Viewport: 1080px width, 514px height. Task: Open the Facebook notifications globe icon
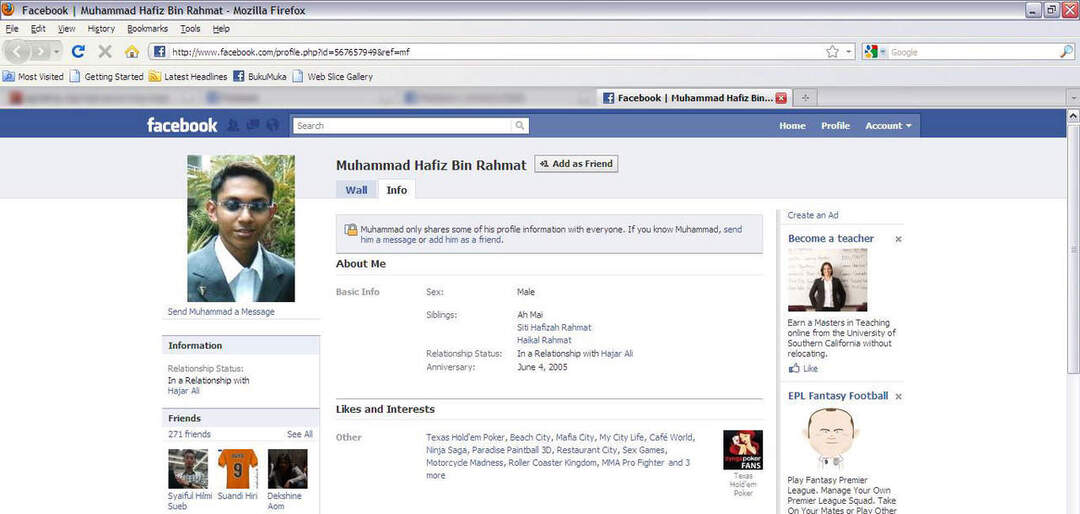point(272,125)
